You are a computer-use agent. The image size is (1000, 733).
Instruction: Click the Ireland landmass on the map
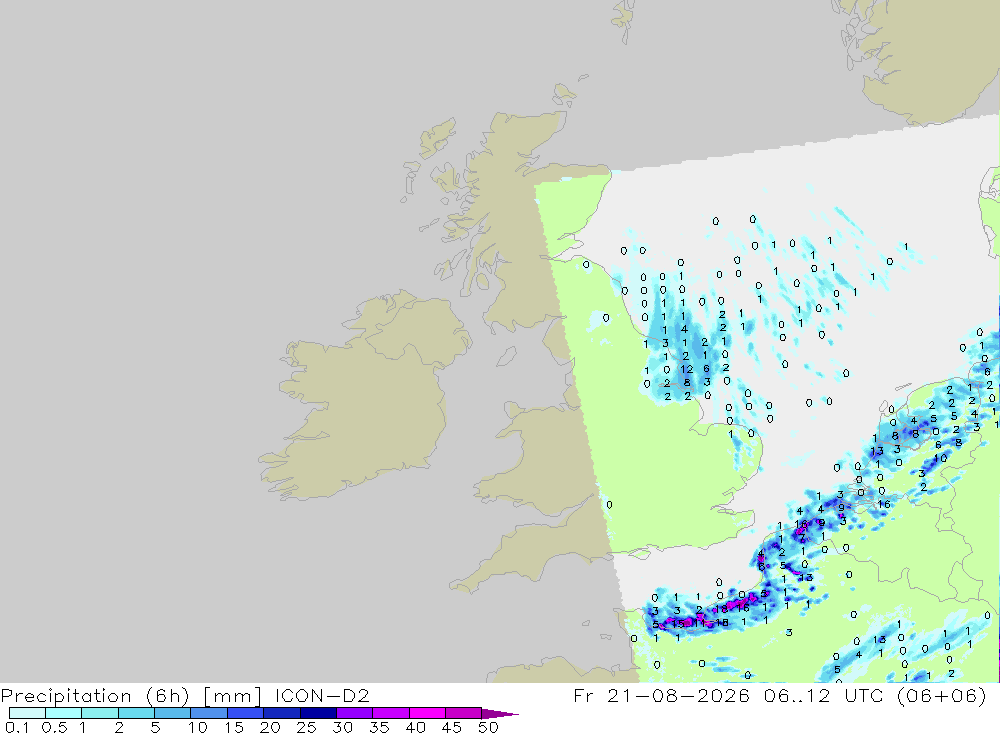pyautogui.click(x=357, y=408)
